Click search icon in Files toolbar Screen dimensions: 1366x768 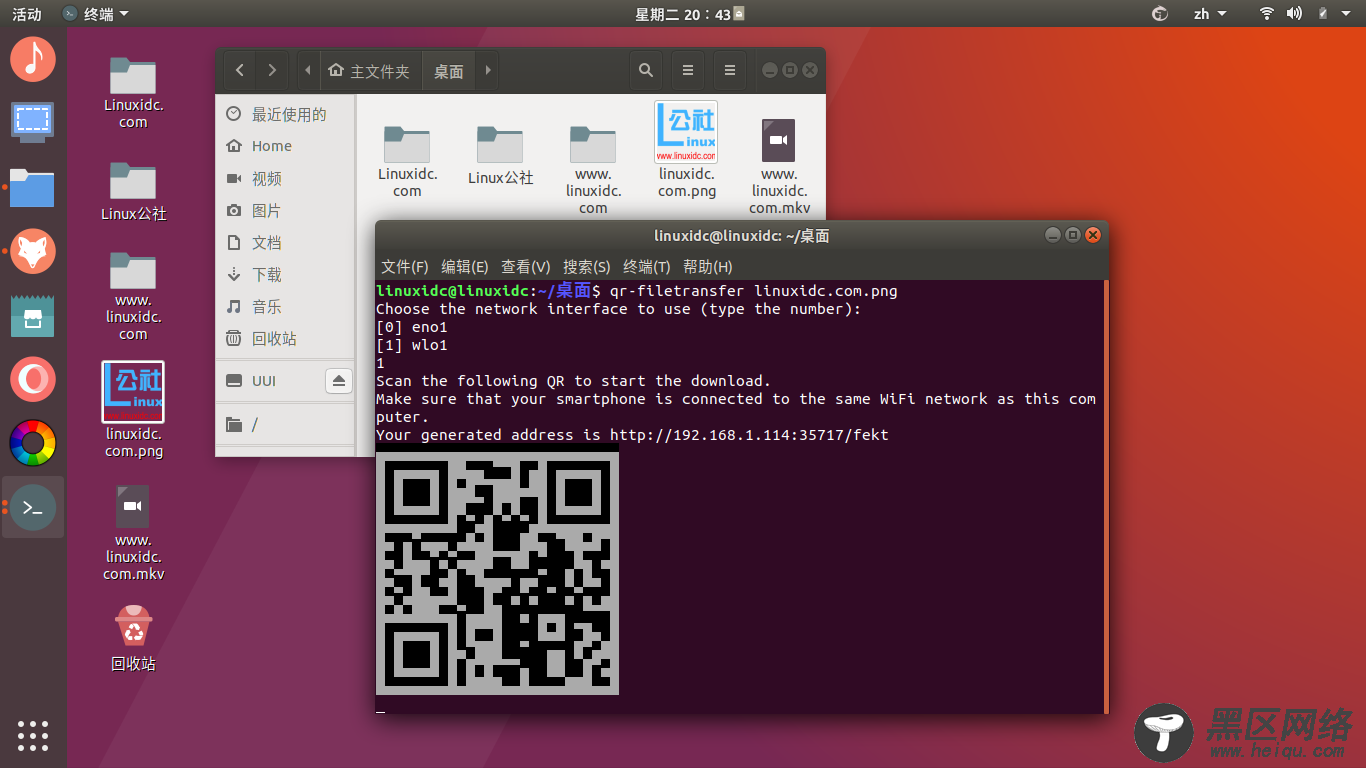point(646,70)
